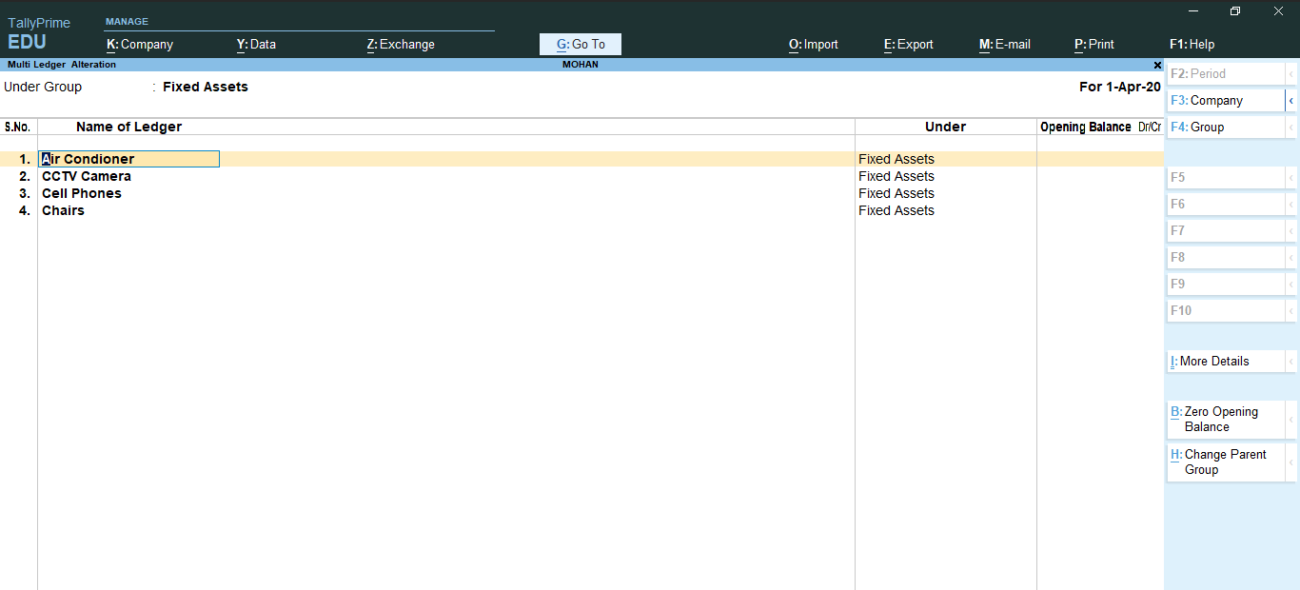Open the Y: Data menu
Viewport: 1300px width, 590px height.
(256, 44)
